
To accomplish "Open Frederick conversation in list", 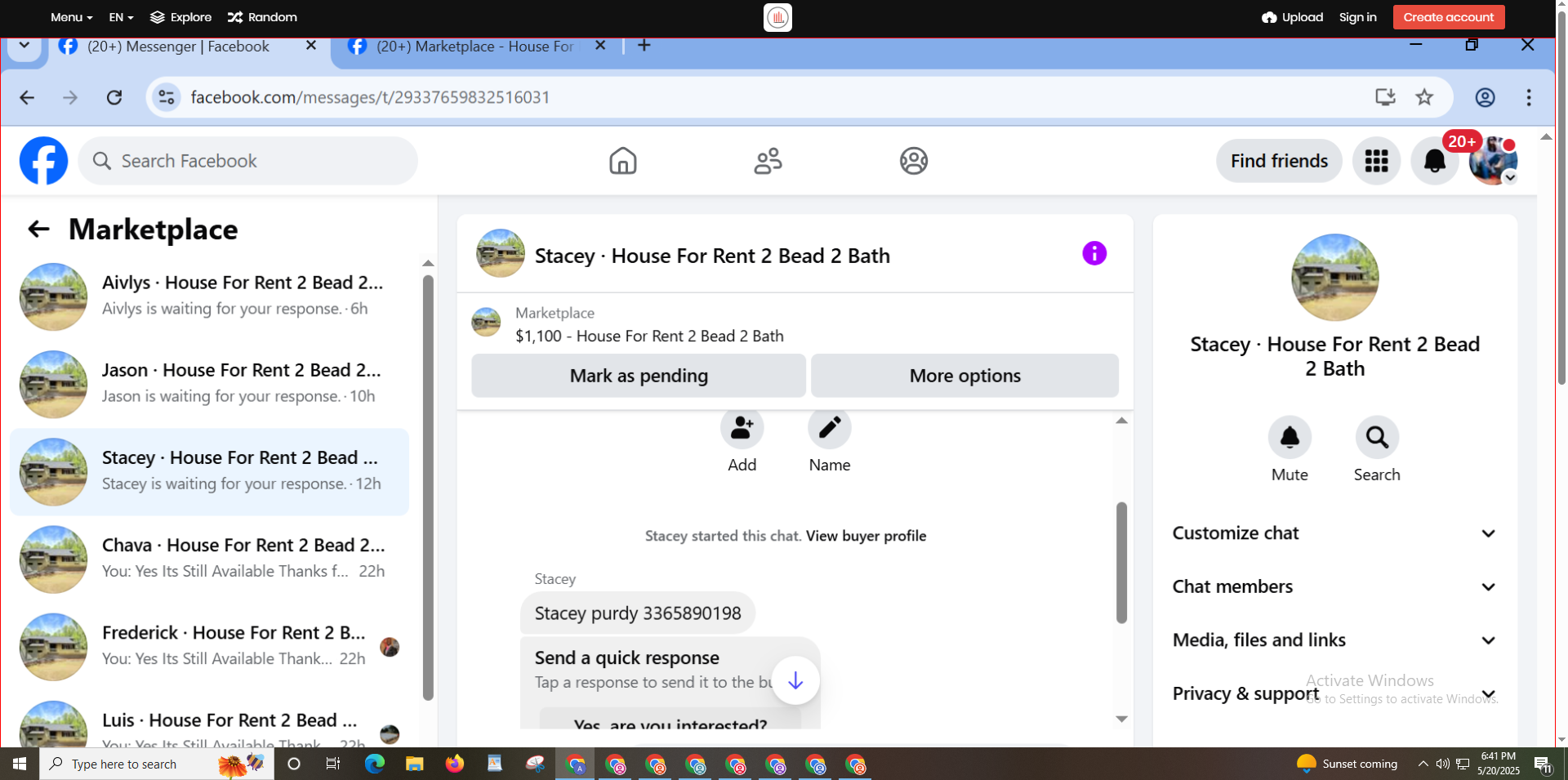I will click(209, 647).
